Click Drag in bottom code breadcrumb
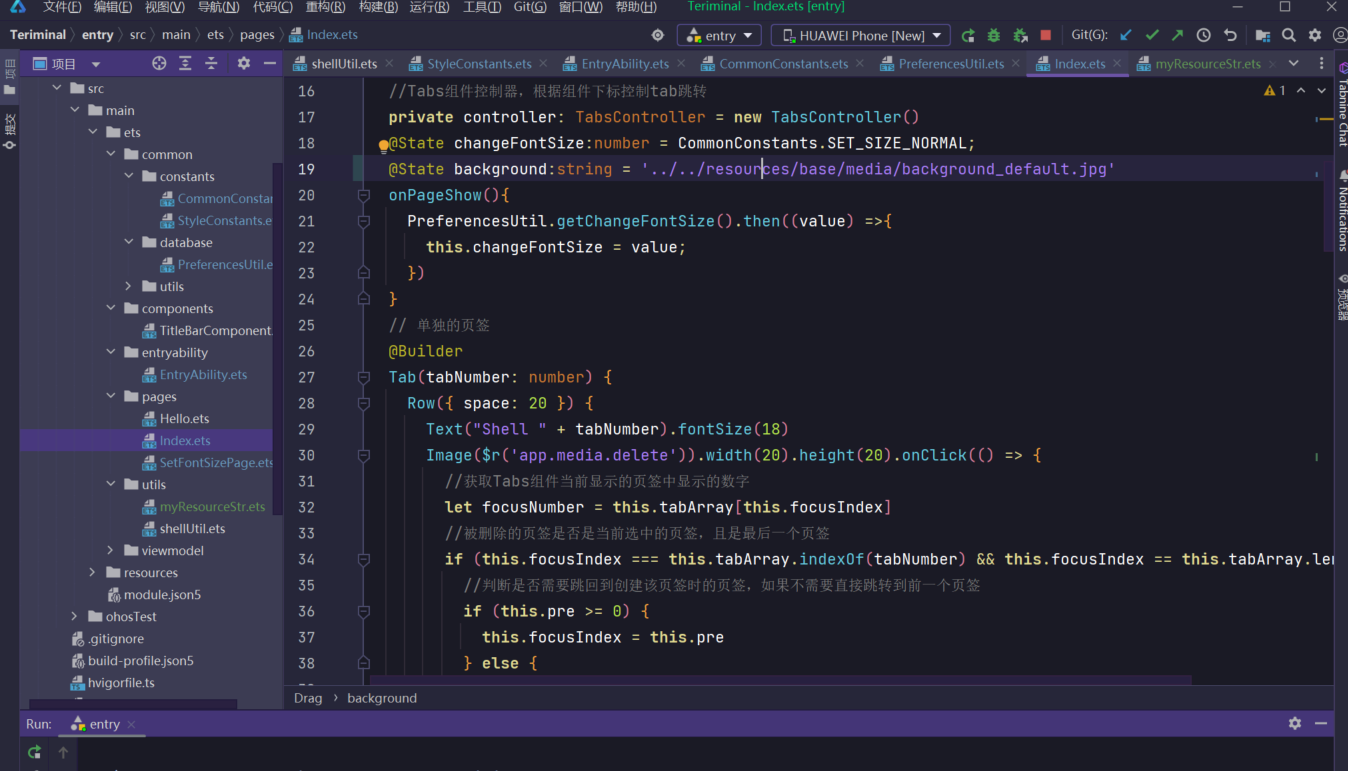 point(308,698)
